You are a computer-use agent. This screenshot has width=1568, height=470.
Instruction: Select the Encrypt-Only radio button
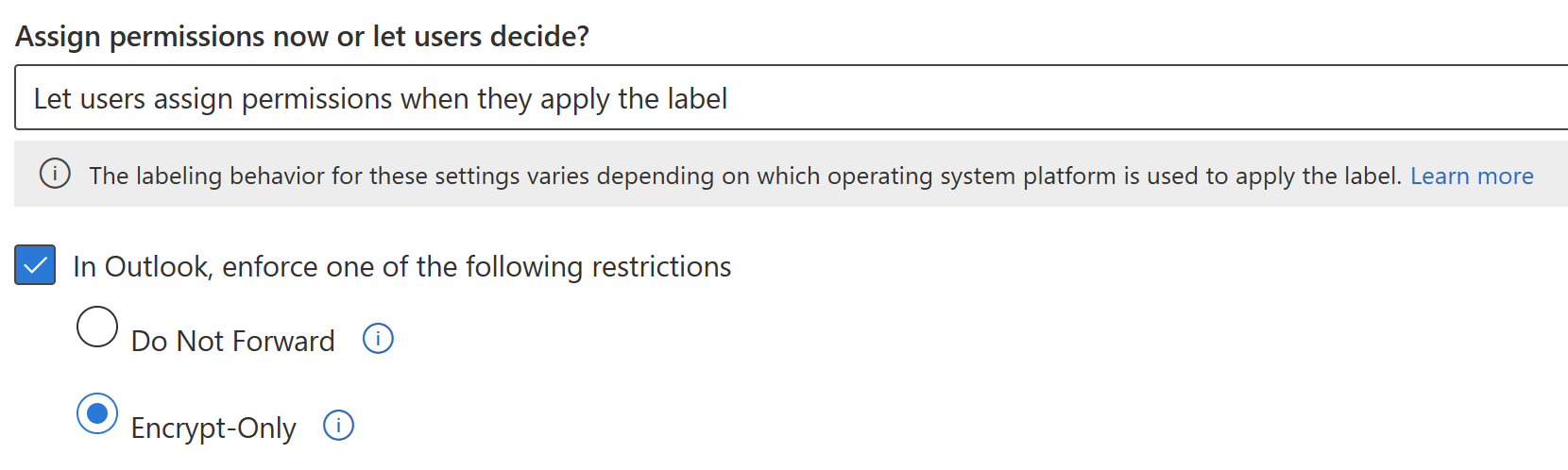tap(97, 413)
